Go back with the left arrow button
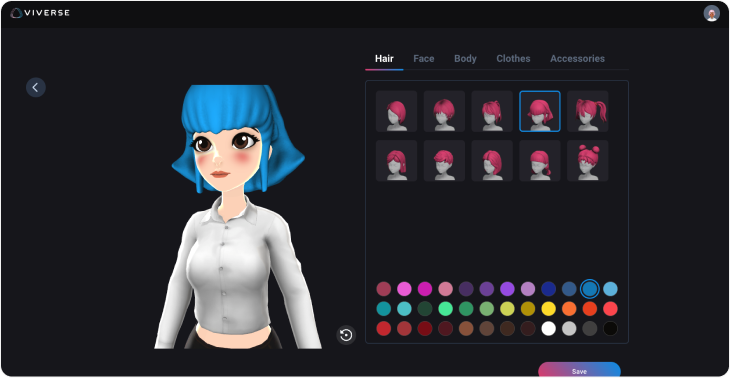Viewport: 730px width, 378px height. click(x=36, y=88)
